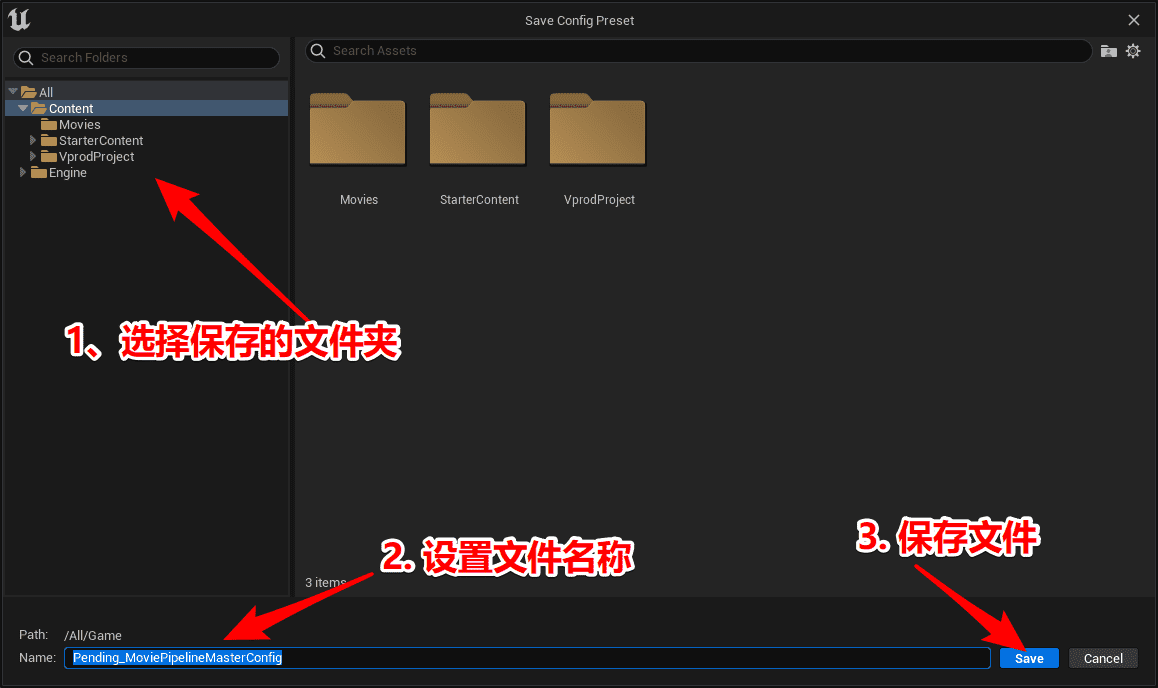Click the Cancel button

[1103, 658]
